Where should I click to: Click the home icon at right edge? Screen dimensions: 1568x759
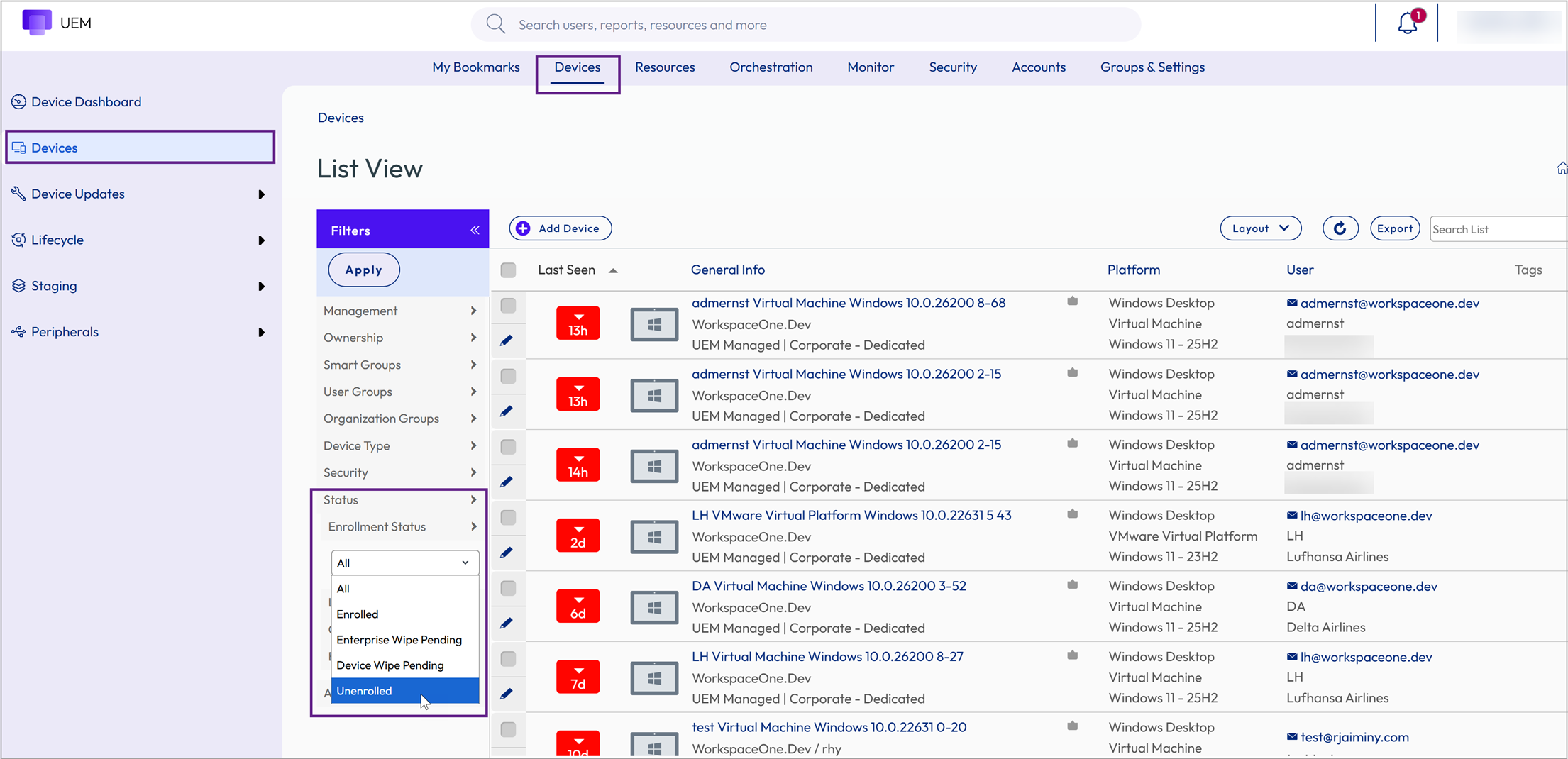[x=1561, y=168]
